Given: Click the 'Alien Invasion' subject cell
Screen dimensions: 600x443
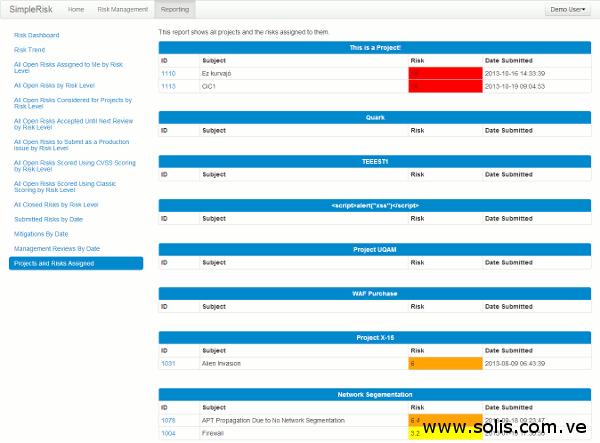Looking at the screenshot, I should (x=304, y=363).
